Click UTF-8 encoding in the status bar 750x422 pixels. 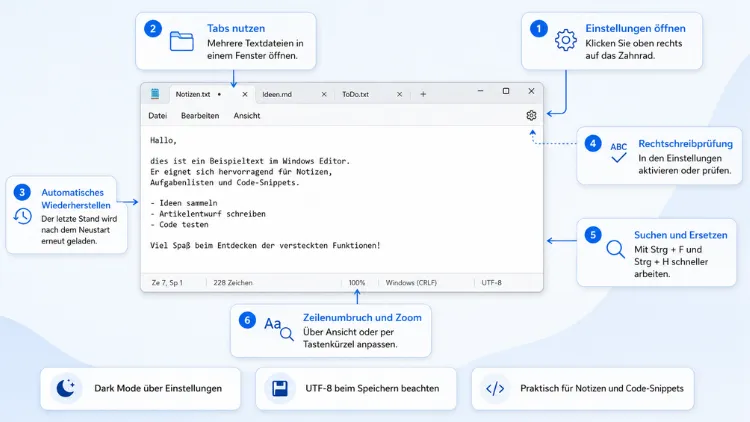pos(491,283)
